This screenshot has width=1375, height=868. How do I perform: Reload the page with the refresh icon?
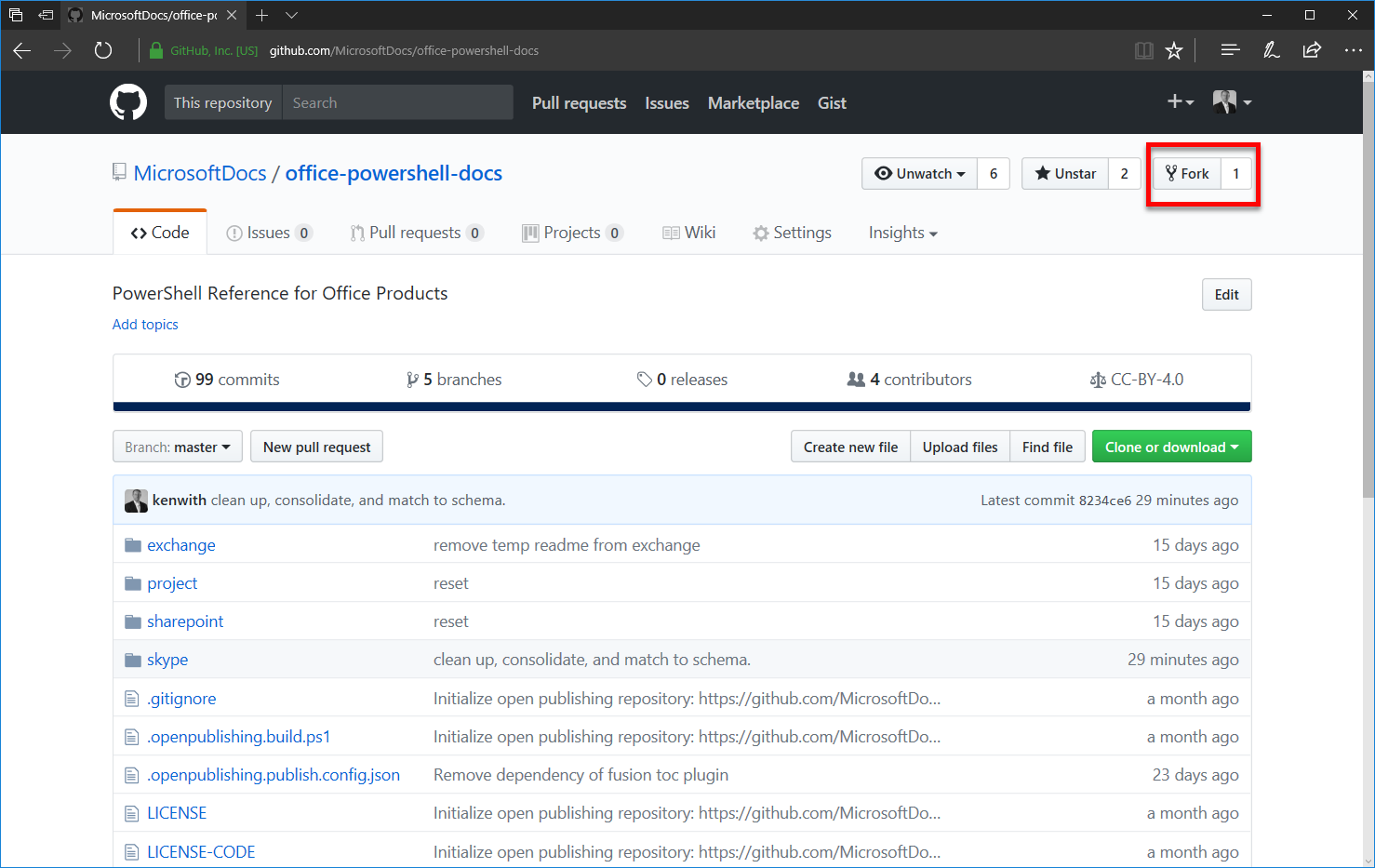(103, 50)
